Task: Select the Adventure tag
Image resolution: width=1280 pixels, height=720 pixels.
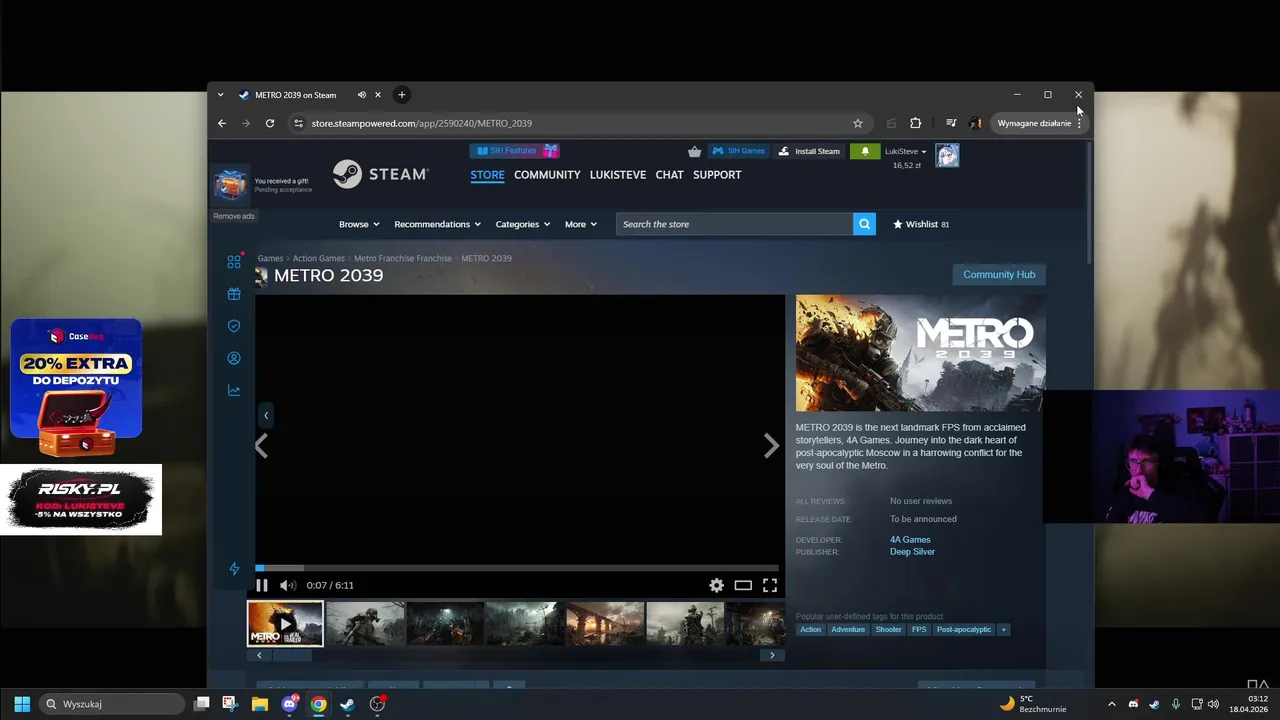Action: tap(848, 630)
